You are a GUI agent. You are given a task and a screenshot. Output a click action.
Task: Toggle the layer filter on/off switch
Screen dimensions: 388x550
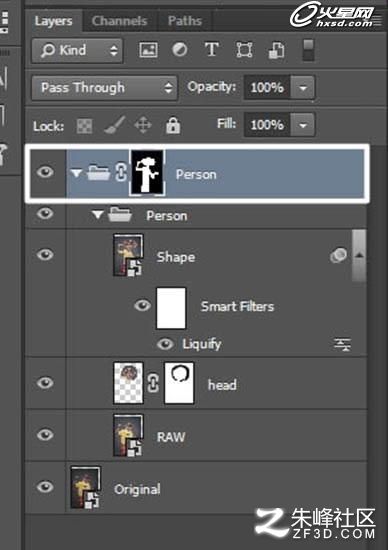click(x=308, y=50)
